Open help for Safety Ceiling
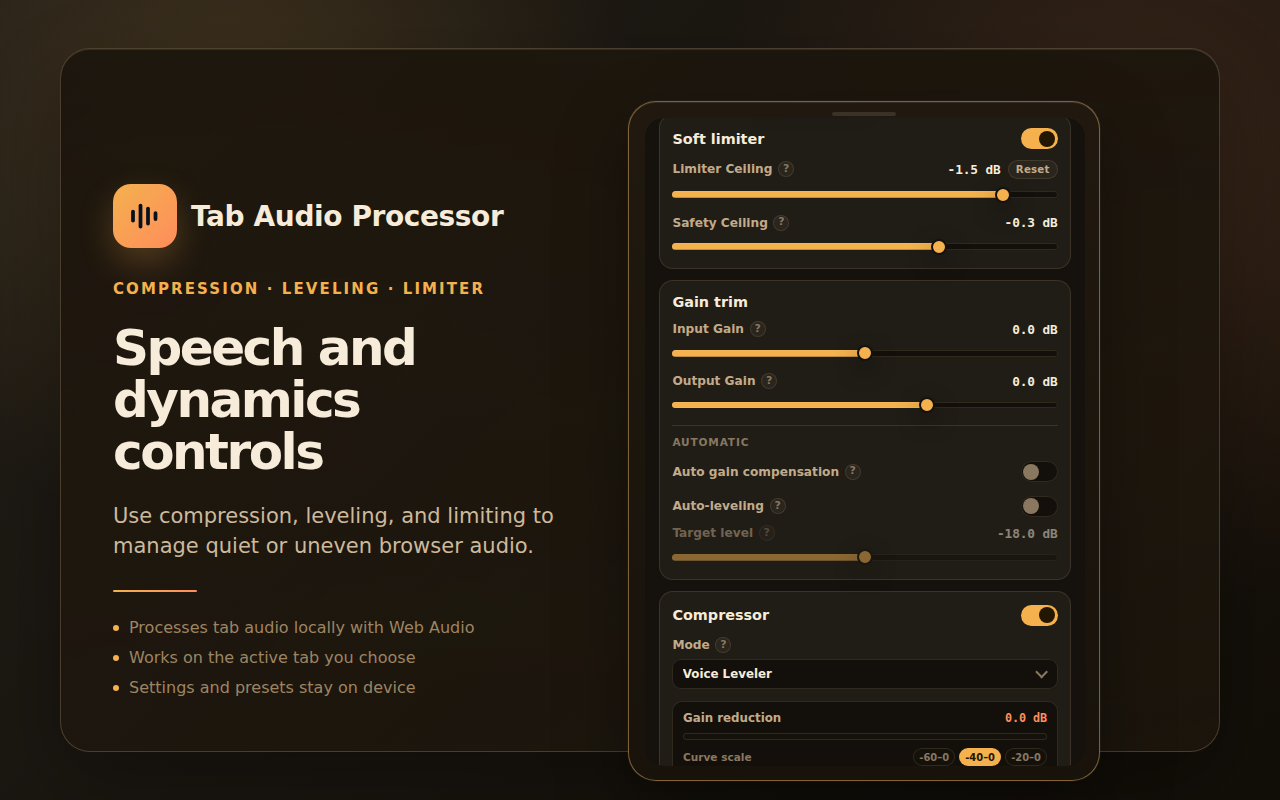Image resolution: width=1280 pixels, height=800 pixels. coord(781,223)
